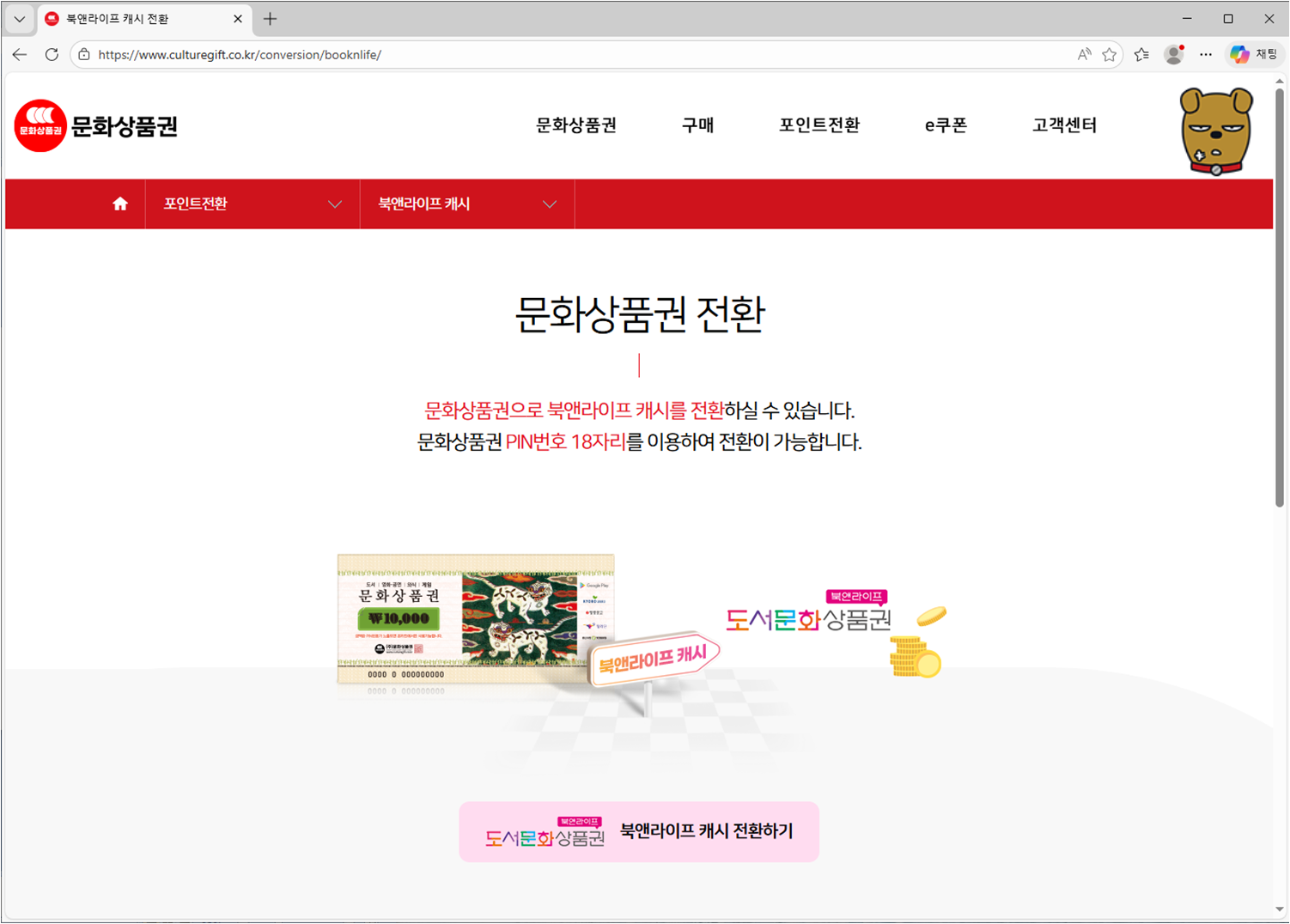Click the page vertical scrollbar
The height and width of the screenshot is (924, 1290).
click(1279, 297)
